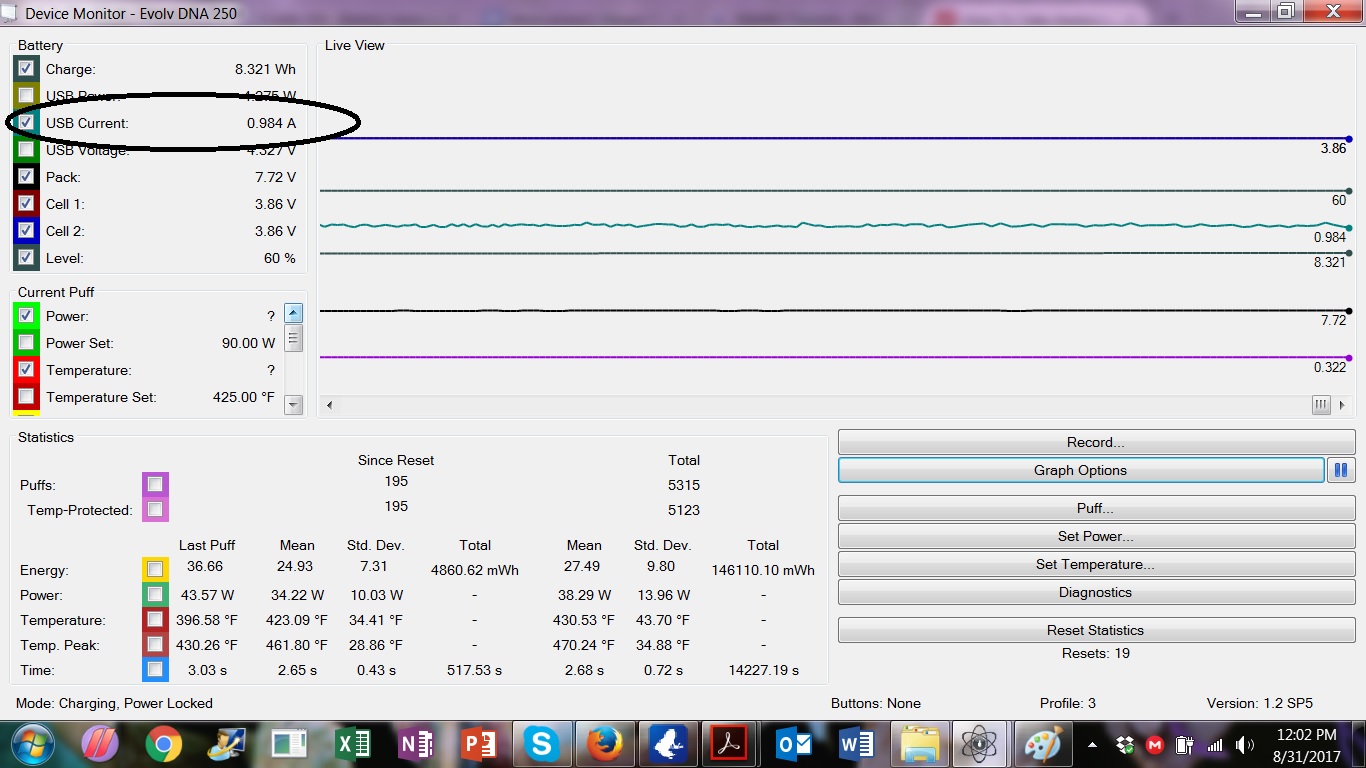The height and width of the screenshot is (768, 1366).
Task: Launch Skype from the taskbar
Action: tap(541, 744)
